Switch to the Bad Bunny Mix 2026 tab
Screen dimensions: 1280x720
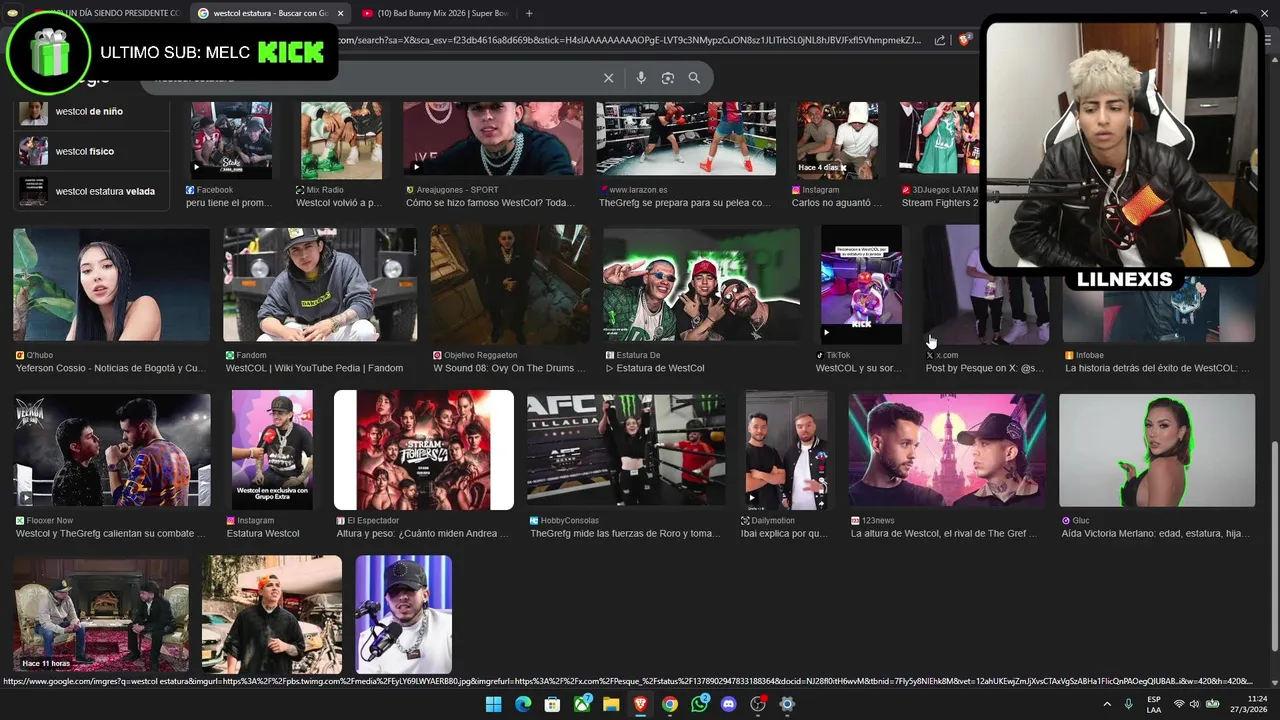pyautogui.click(x=438, y=13)
